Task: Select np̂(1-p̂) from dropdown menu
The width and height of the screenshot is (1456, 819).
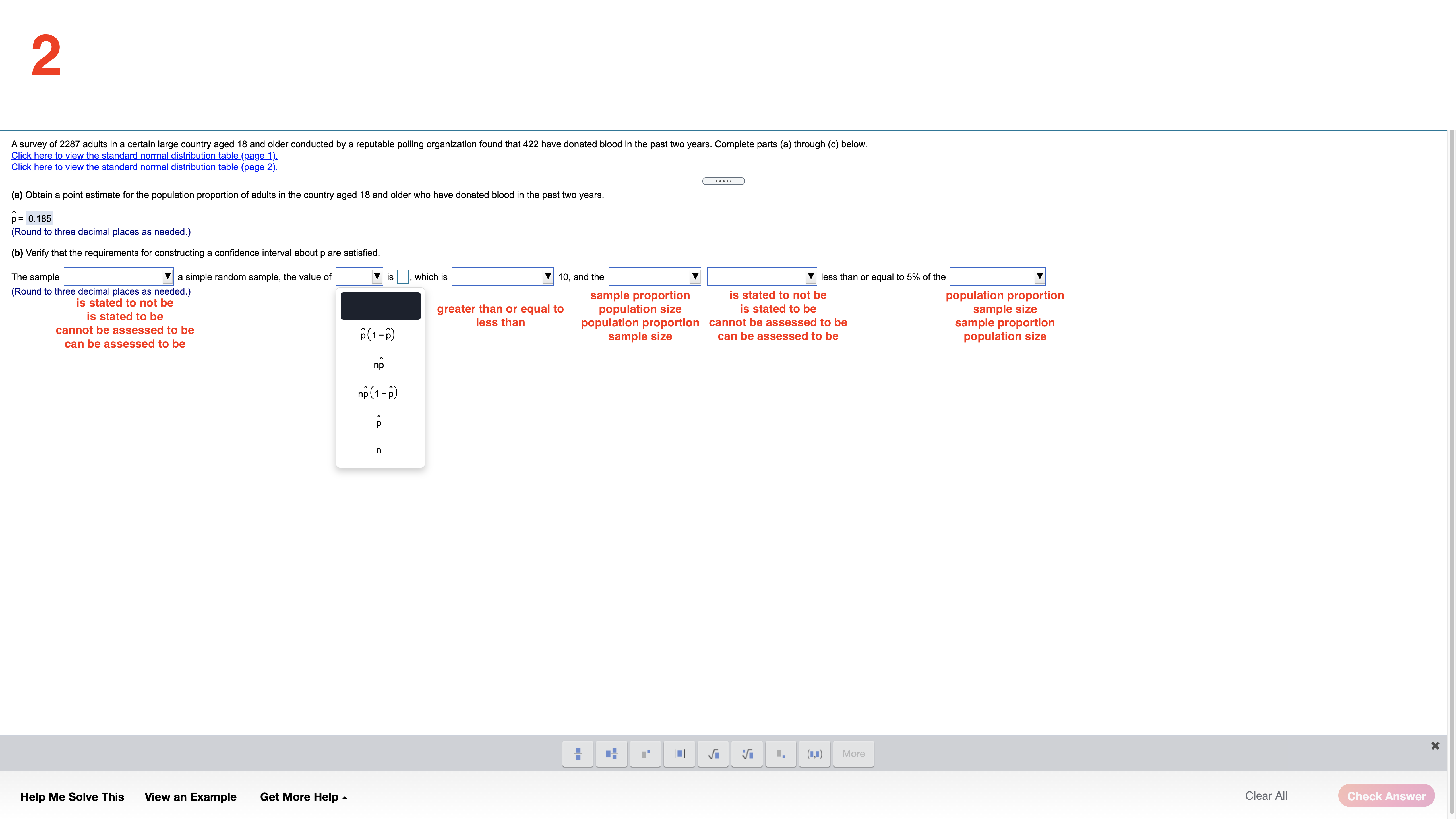Action: (x=379, y=392)
